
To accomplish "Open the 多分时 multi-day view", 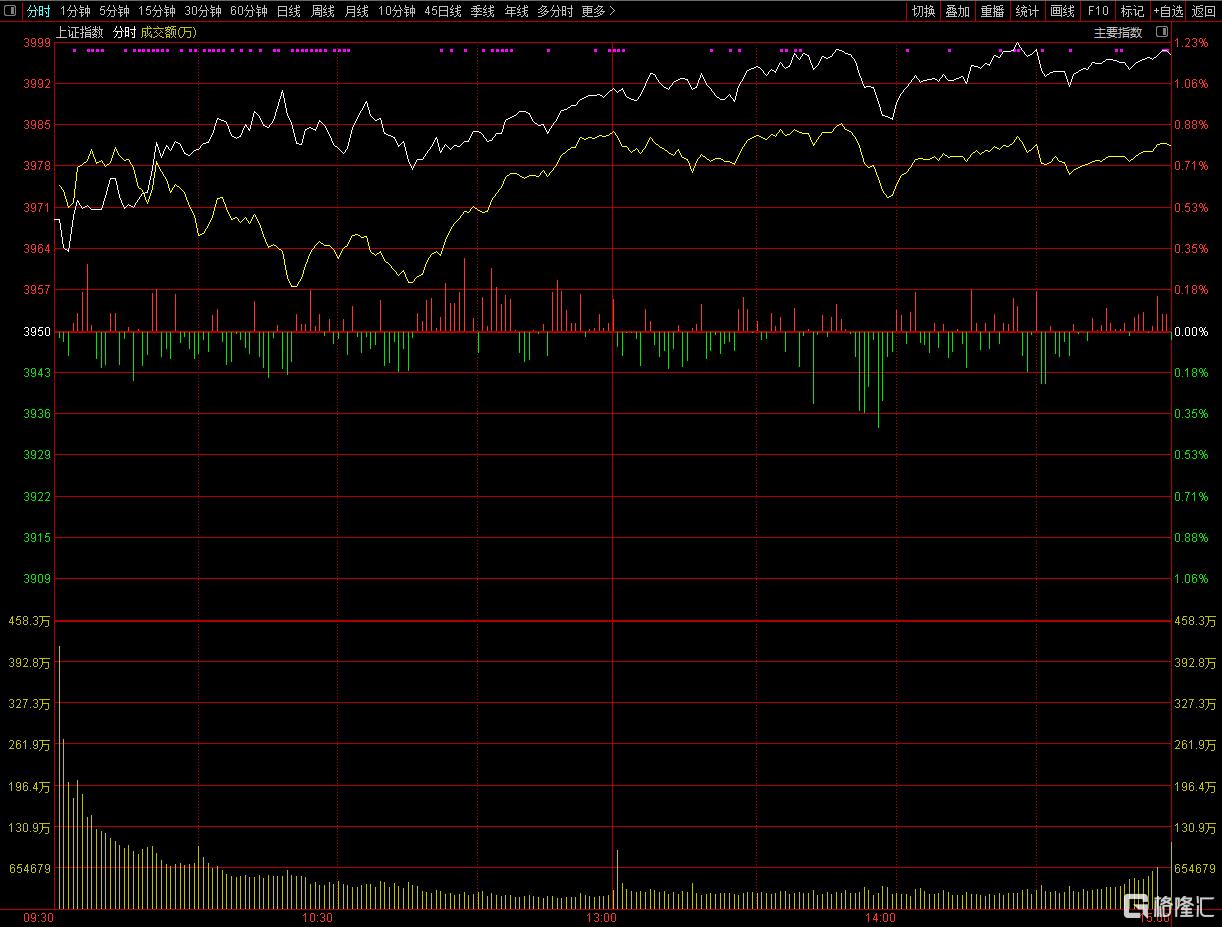I will (555, 11).
